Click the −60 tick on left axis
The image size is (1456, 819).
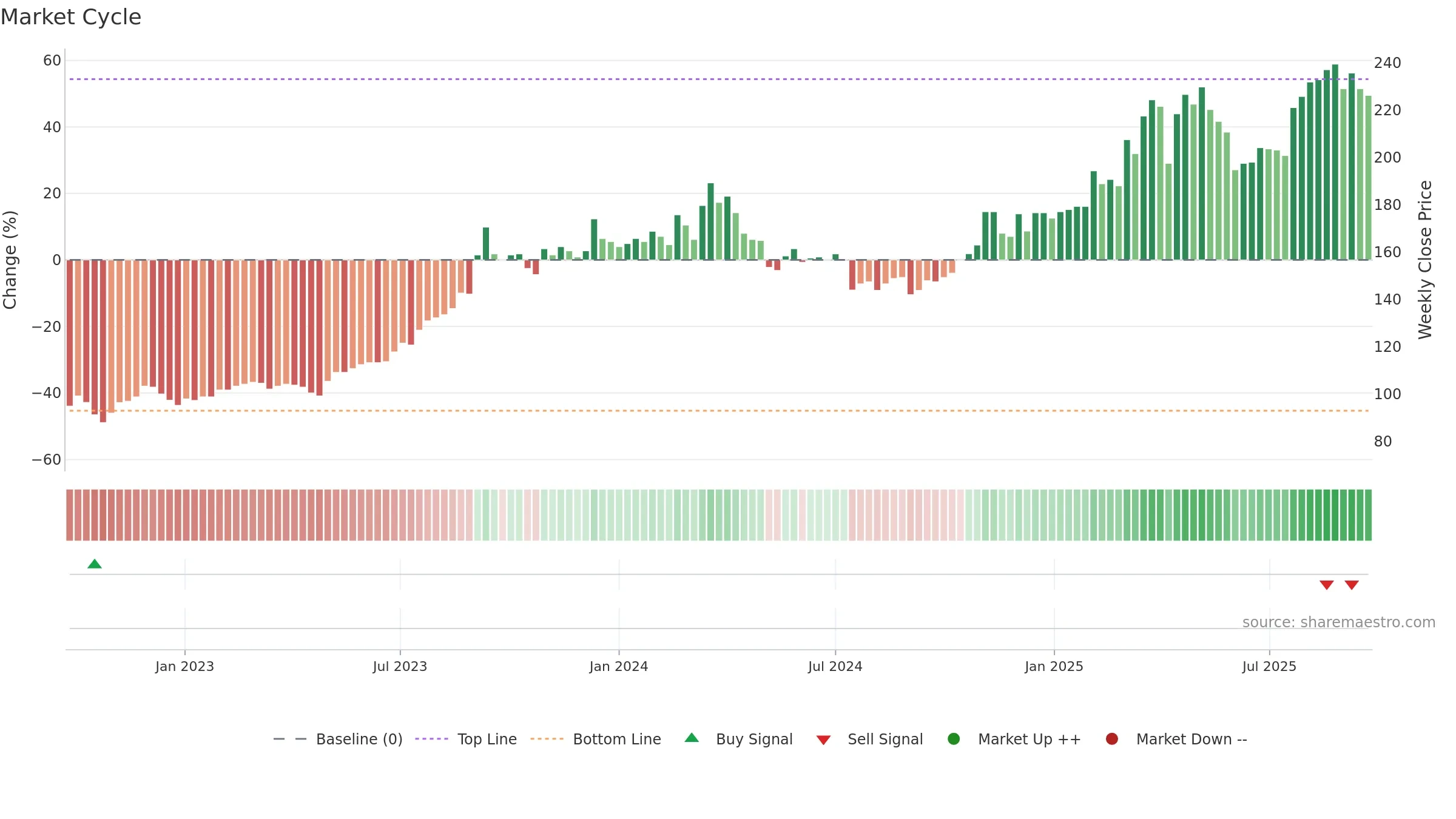(47, 460)
